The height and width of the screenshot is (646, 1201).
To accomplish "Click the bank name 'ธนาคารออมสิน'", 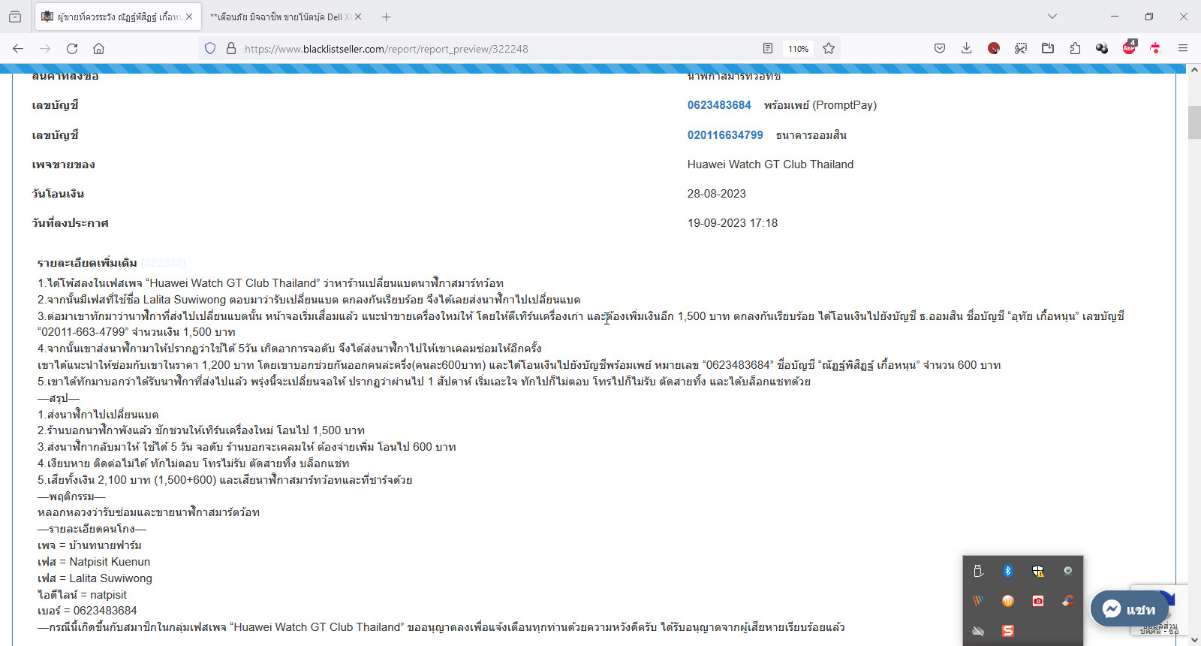I will click(811, 135).
